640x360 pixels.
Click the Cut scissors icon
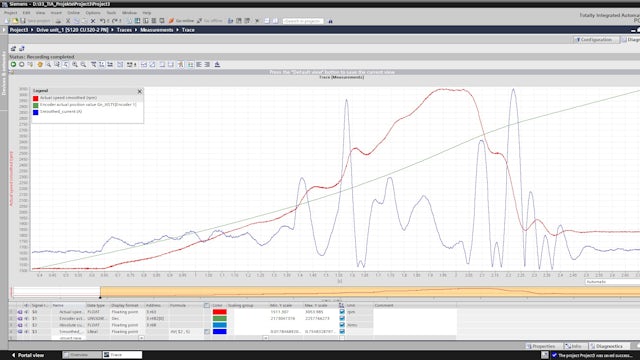click(68, 21)
